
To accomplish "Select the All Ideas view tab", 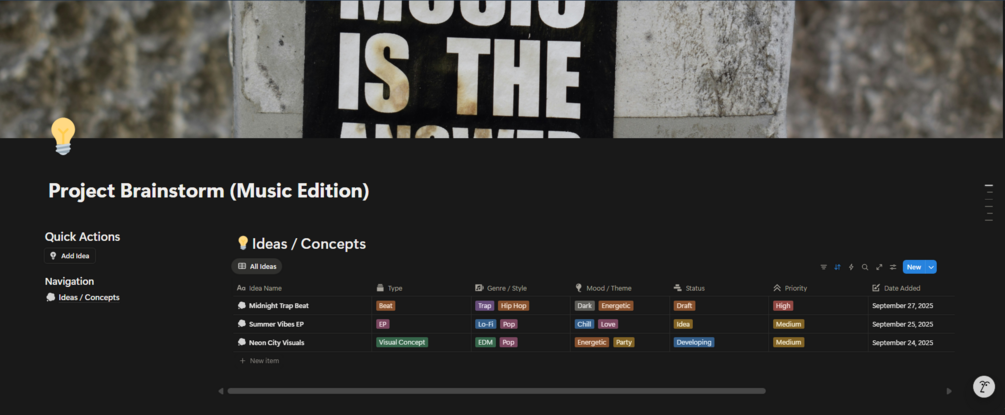I will (x=257, y=266).
